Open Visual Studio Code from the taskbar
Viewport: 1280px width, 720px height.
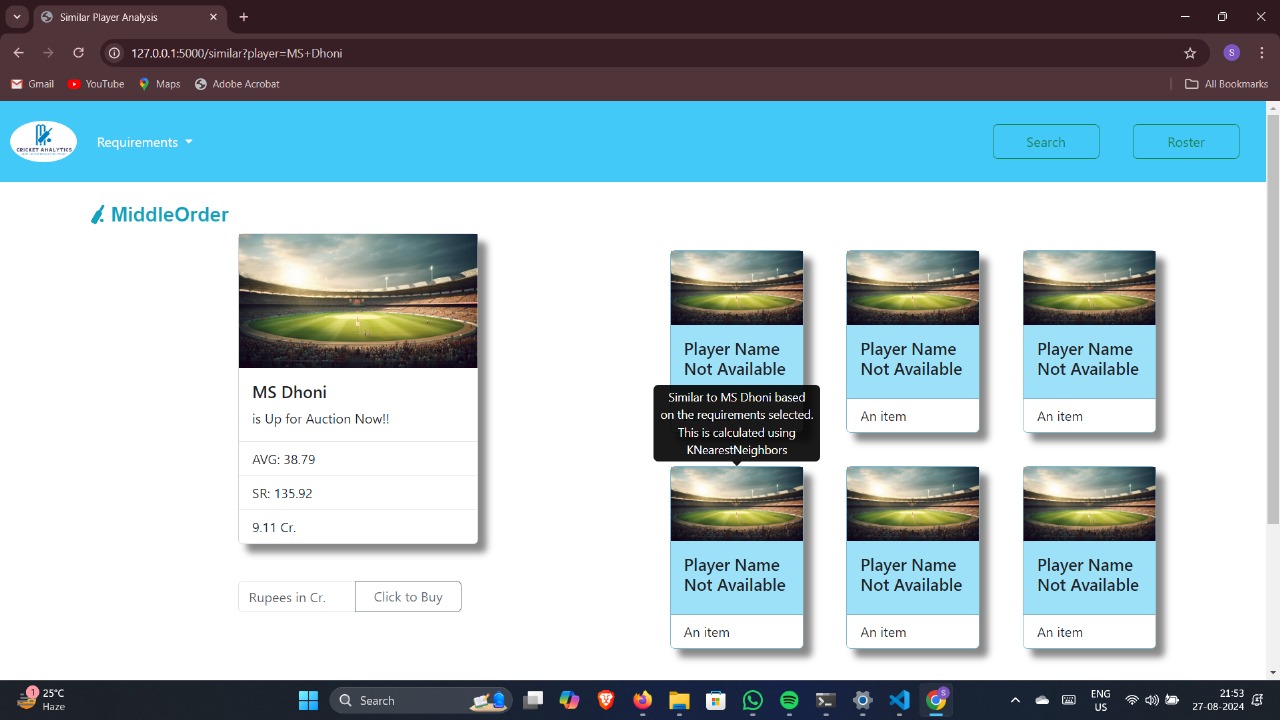pyautogui.click(x=899, y=700)
